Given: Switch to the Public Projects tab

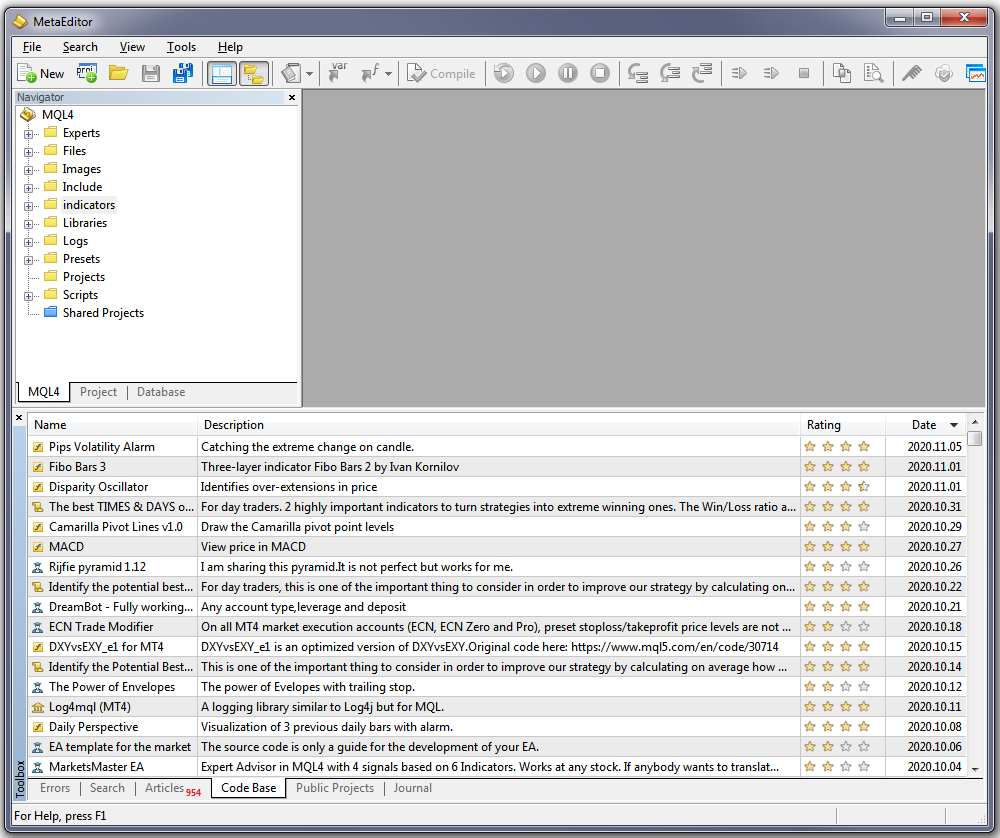Looking at the screenshot, I should [335, 788].
